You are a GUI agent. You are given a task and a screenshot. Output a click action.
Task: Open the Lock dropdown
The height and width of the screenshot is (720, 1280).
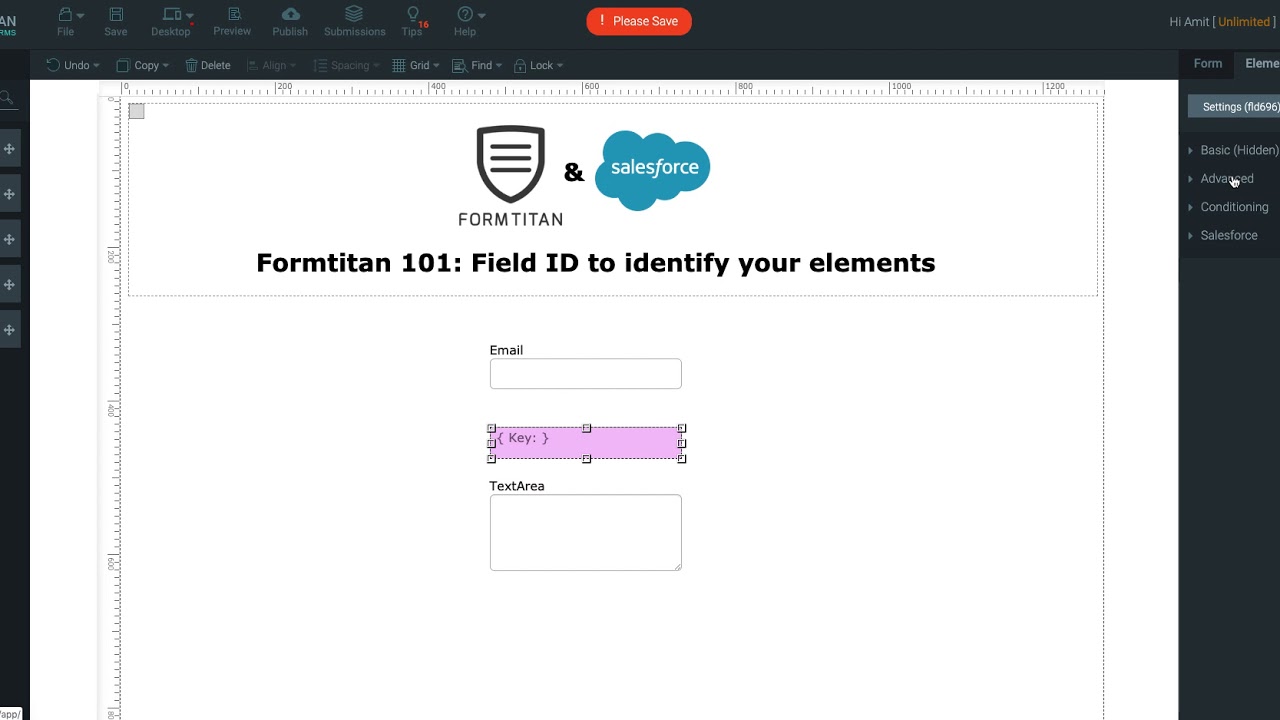tap(538, 65)
